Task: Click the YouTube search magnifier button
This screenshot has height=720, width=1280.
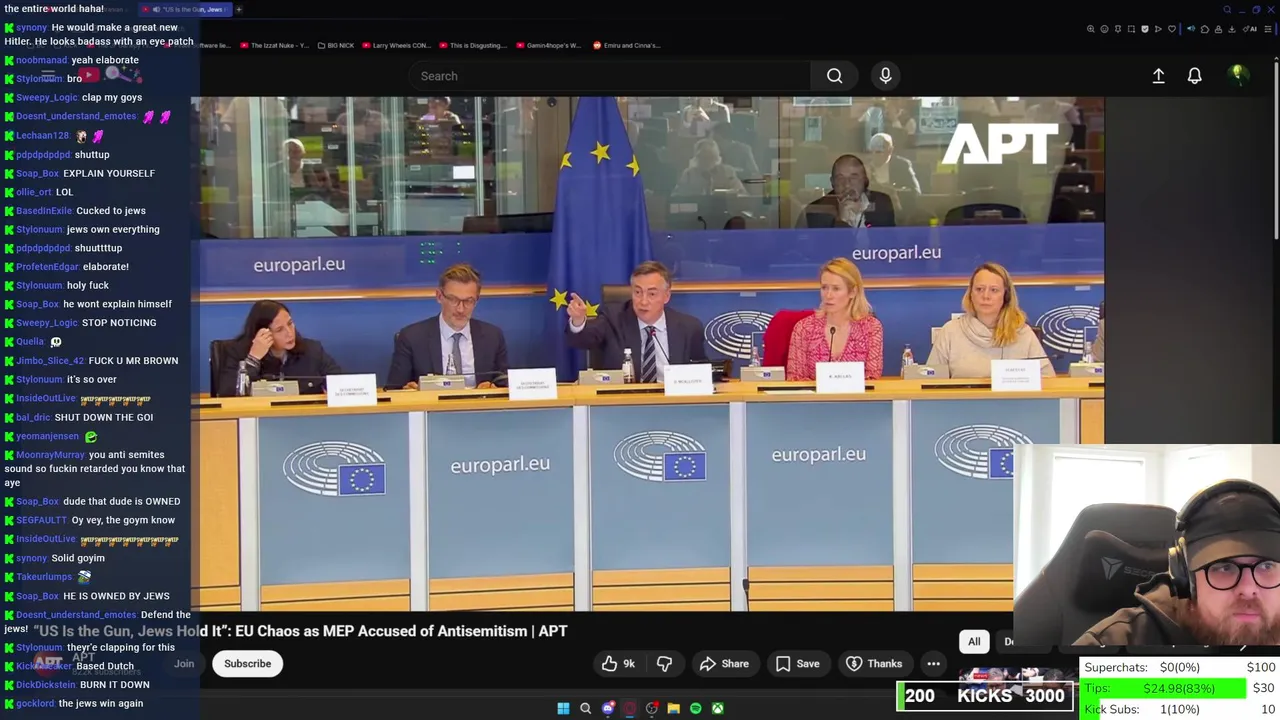Action: (x=834, y=76)
